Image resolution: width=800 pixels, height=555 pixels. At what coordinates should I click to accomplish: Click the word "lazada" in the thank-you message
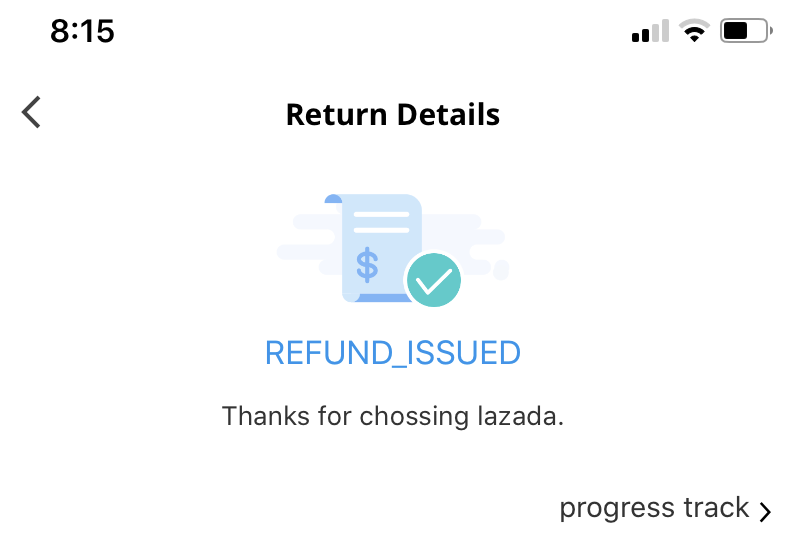(518, 415)
